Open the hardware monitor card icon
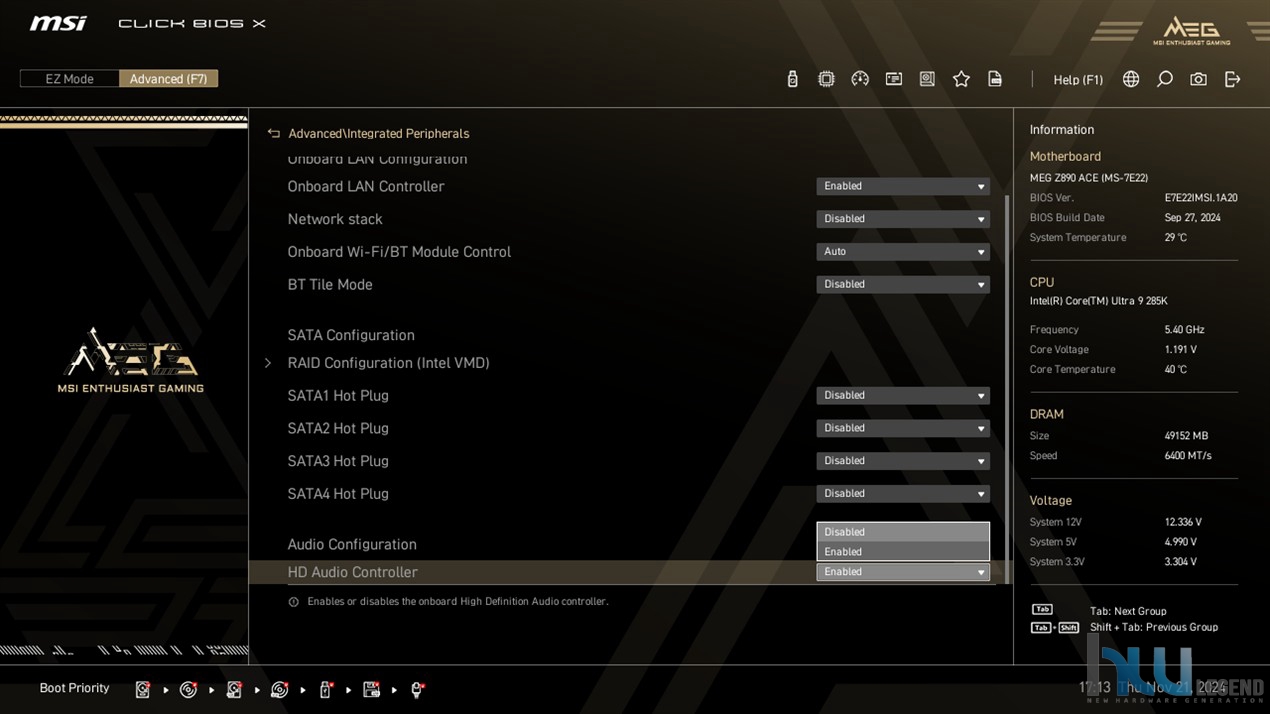Viewport: 1270px width, 714px height. (894, 79)
